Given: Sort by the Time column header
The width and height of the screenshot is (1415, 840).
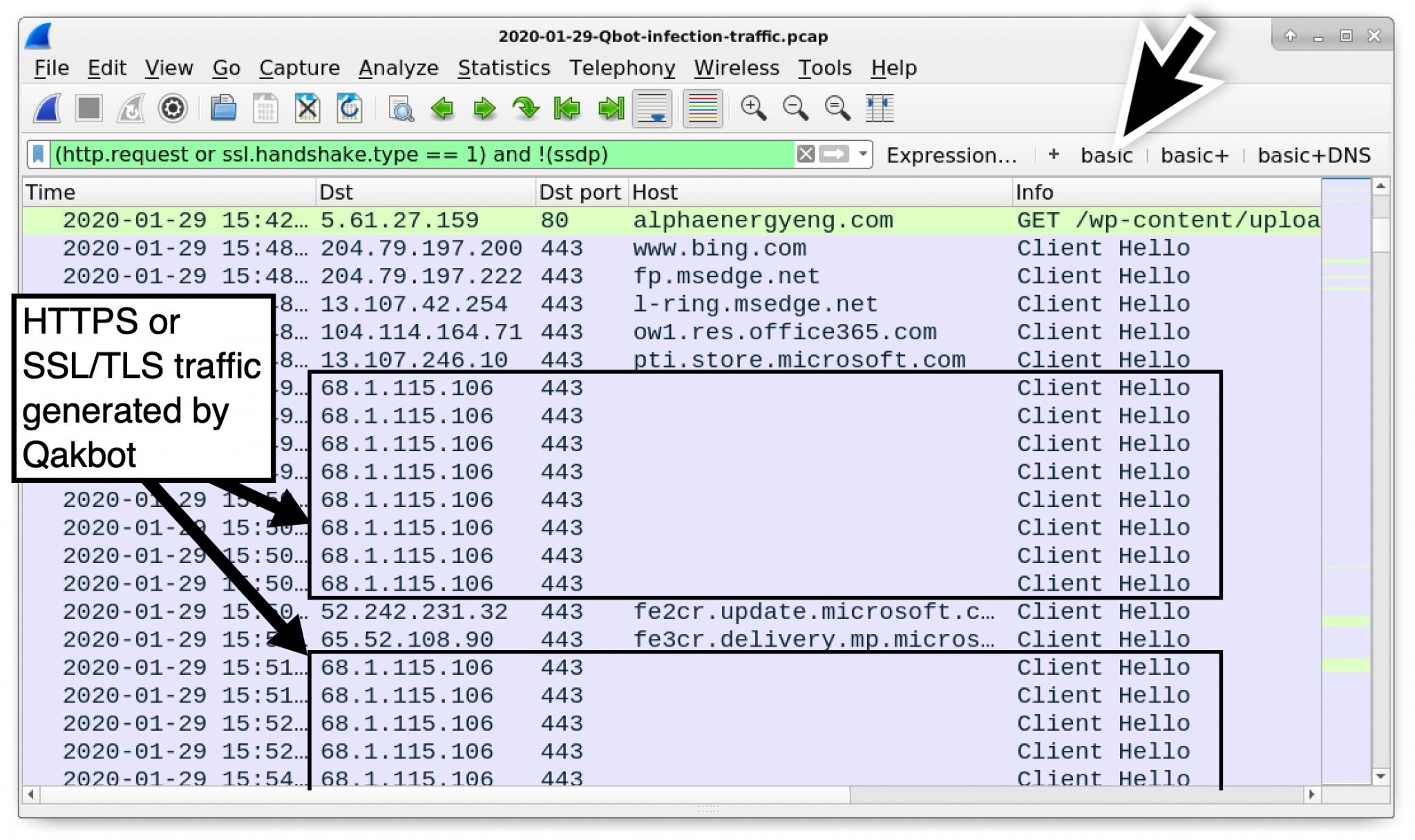Looking at the screenshot, I should point(169,192).
